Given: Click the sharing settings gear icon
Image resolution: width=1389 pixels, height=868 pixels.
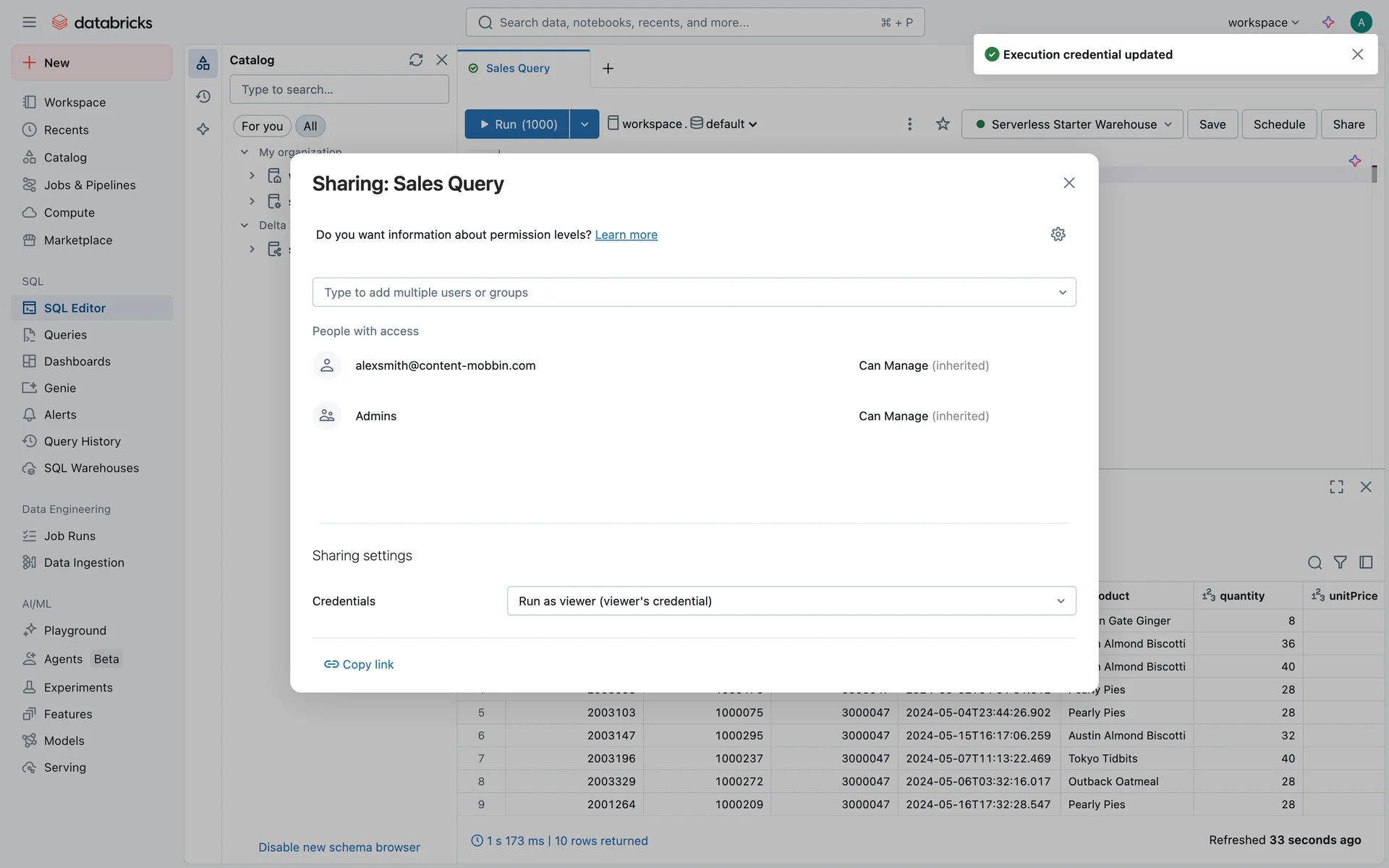Looking at the screenshot, I should click(1058, 234).
